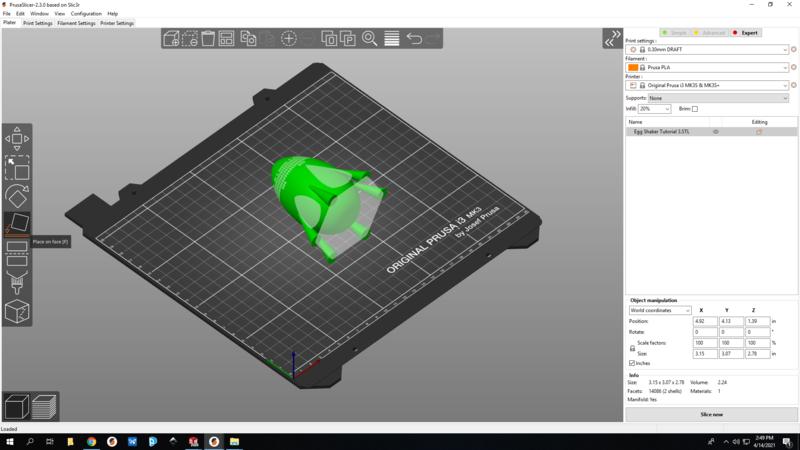Select the Seam painting cube tool

click(x=17, y=311)
